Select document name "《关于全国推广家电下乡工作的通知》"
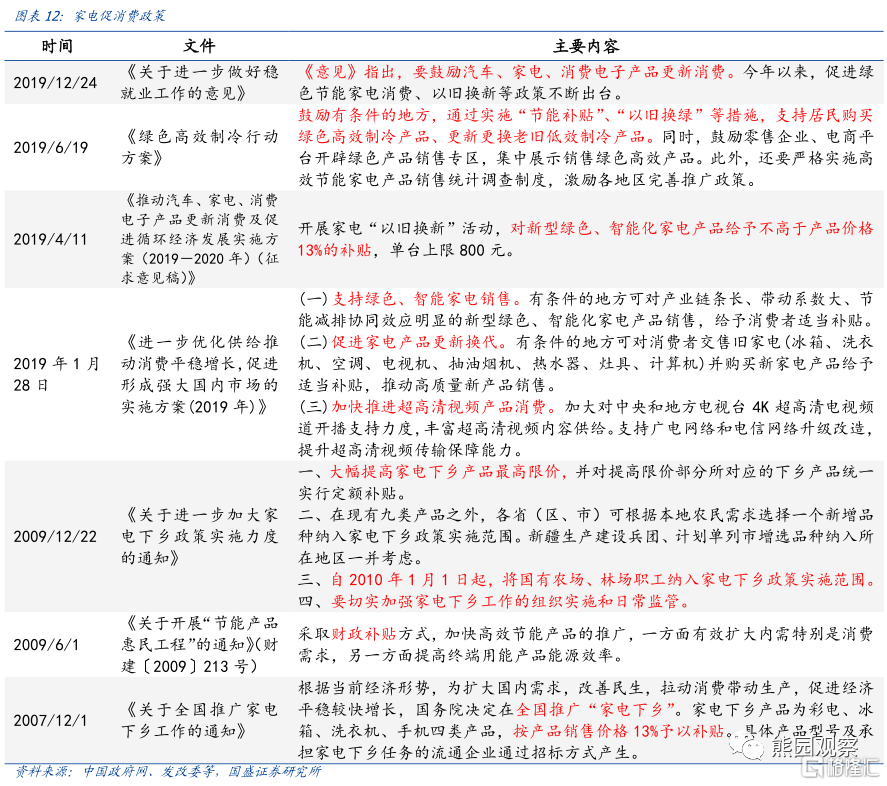 [200, 720]
